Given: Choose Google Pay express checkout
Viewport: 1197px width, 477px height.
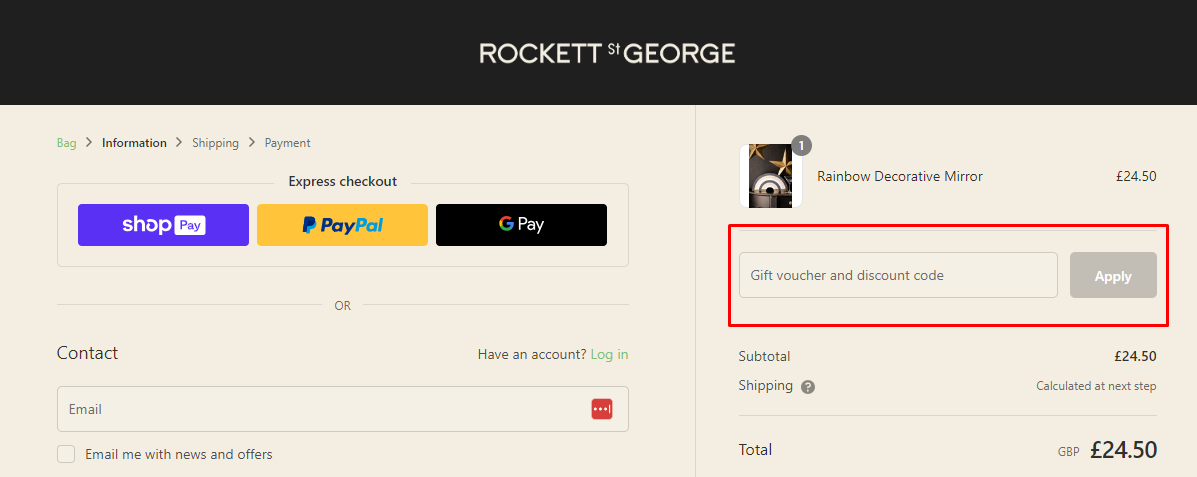Looking at the screenshot, I should click(x=521, y=225).
